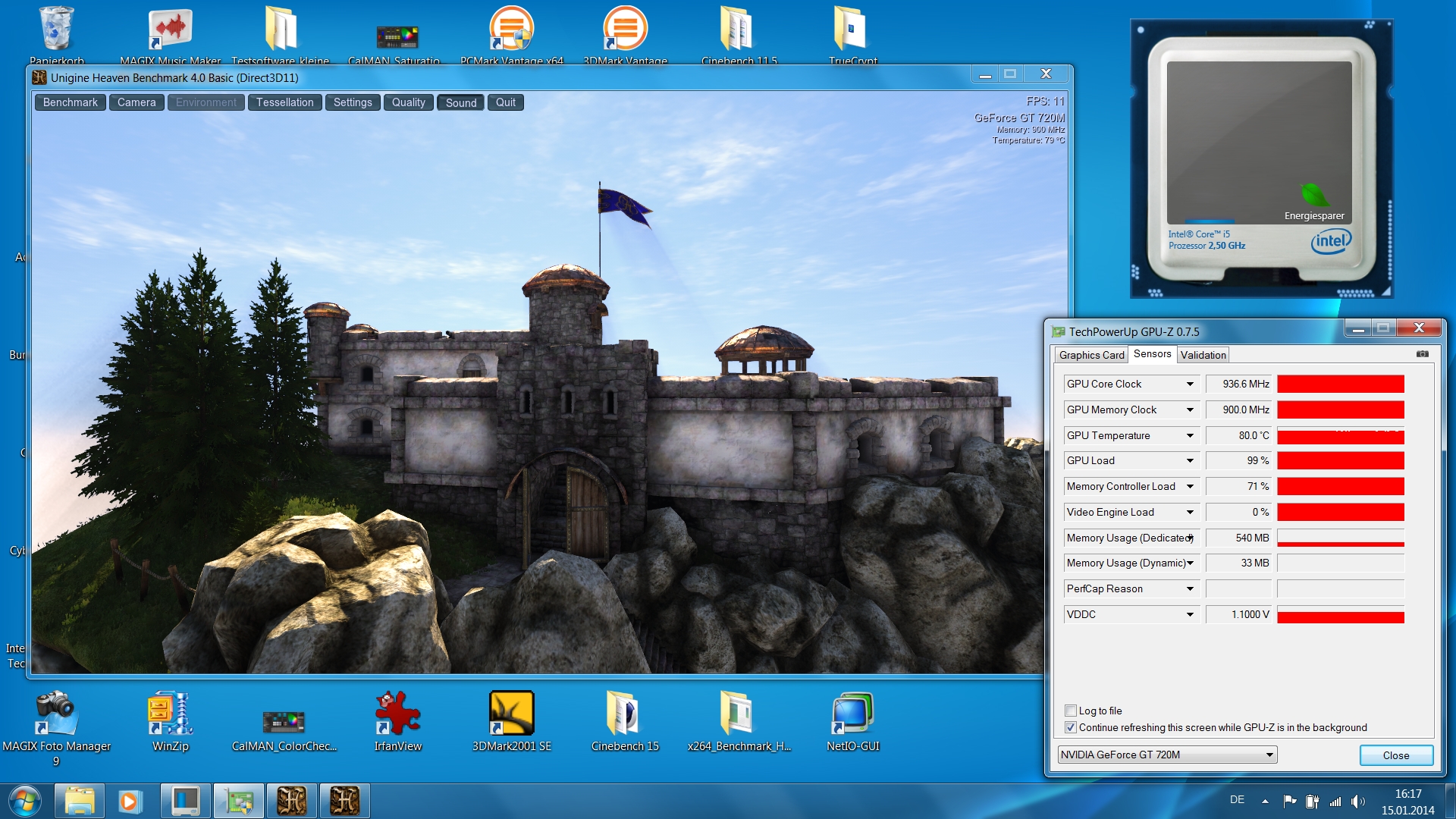Click the GPU-Z screenshot camera icon
Viewport: 1456px width, 819px height.
click(1422, 354)
